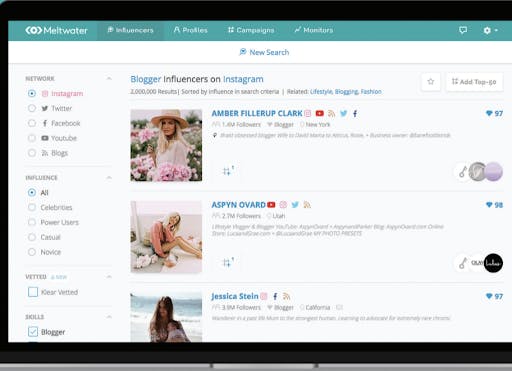Open the Influencers tab
Image resolution: width=512 pixels, height=371 pixels.
tap(130, 30)
